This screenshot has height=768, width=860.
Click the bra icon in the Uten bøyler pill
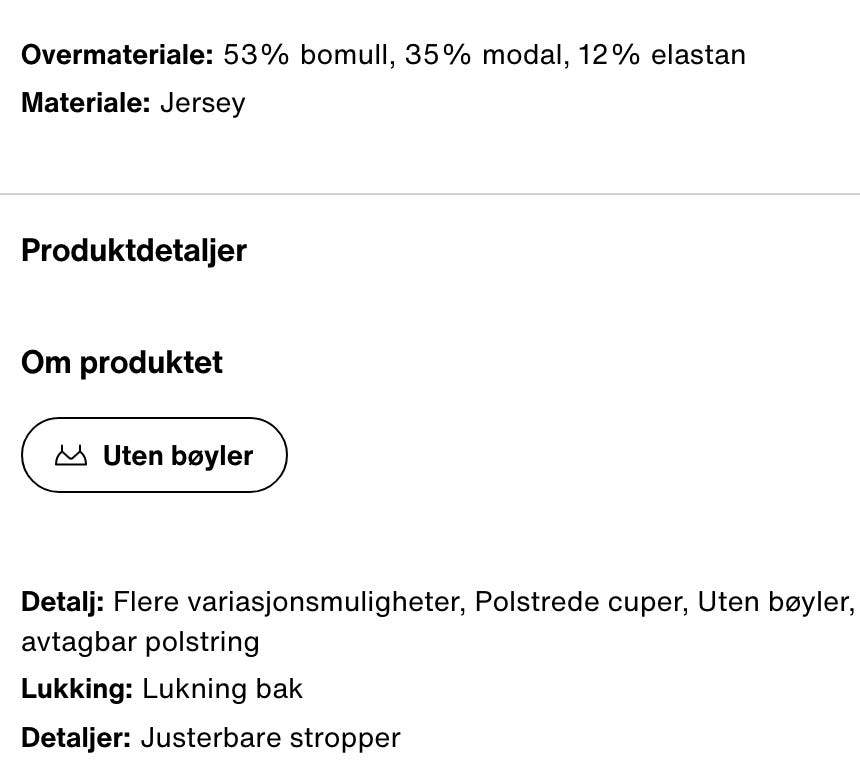(x=71, y=455)
